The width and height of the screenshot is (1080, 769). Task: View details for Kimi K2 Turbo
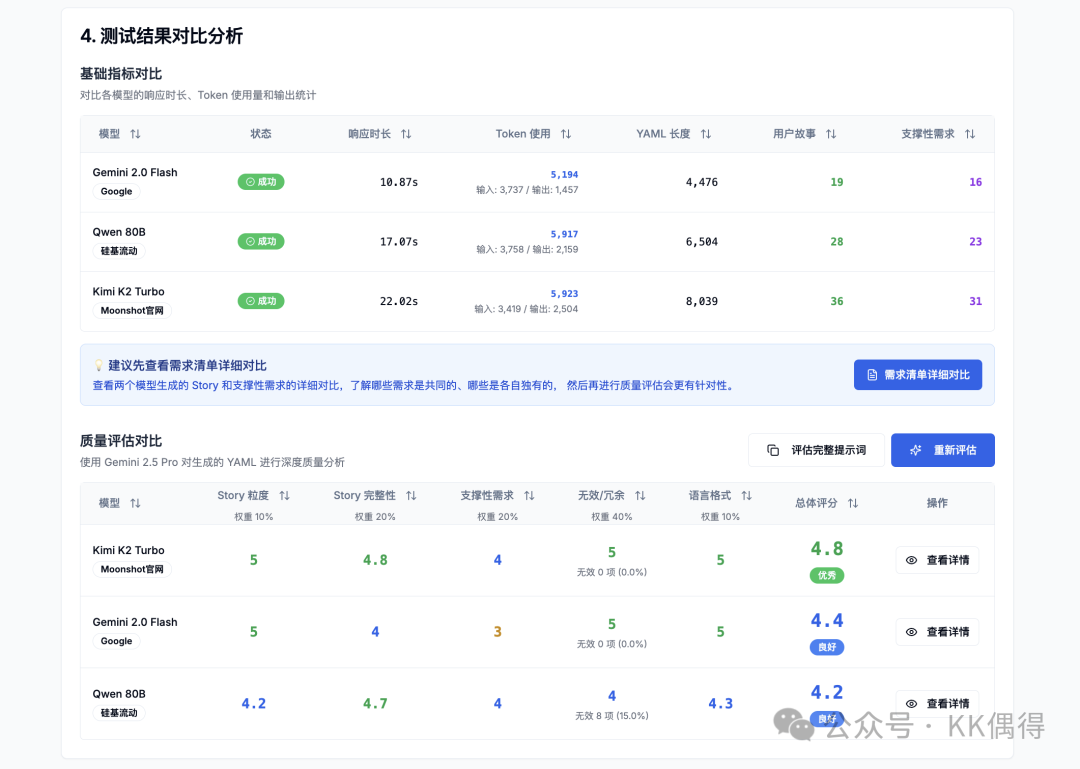937,561
